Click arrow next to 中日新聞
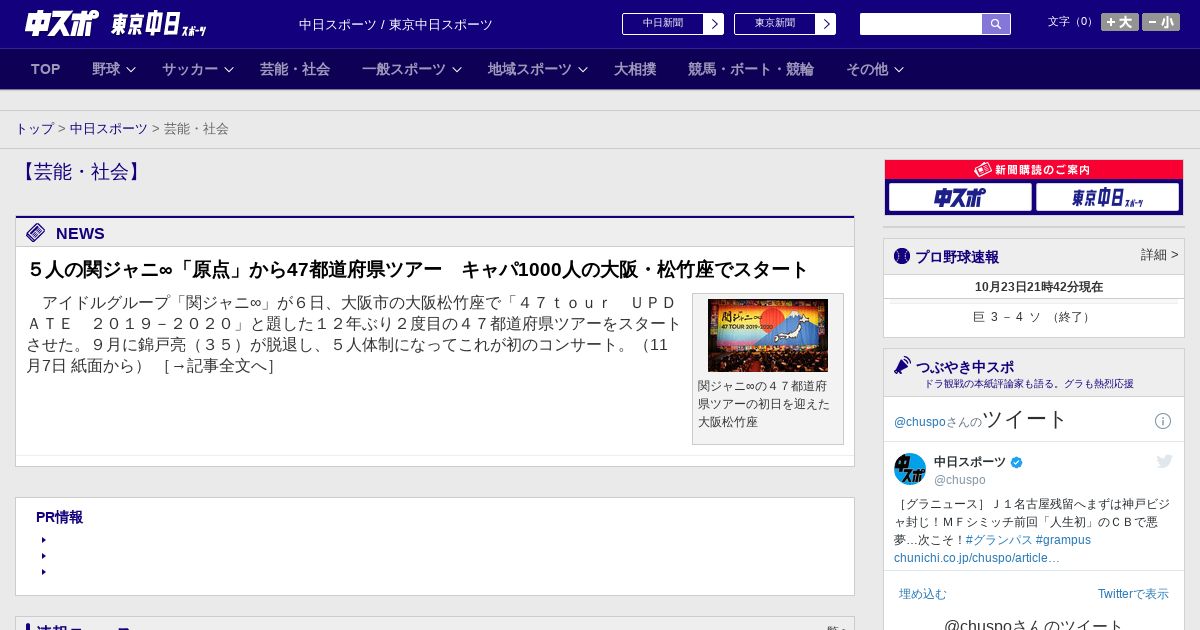 click(714, 24)
